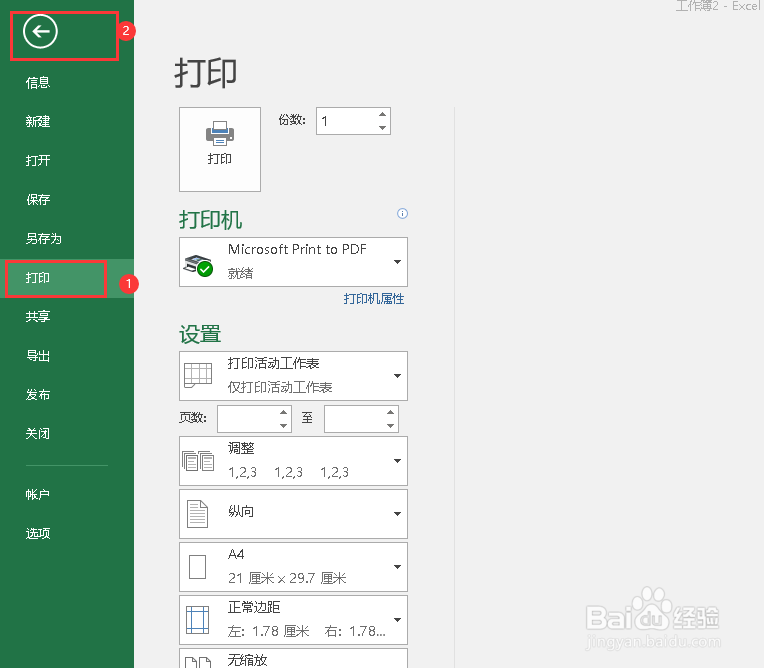Select Open (打开) in sidebar
Screen dimensions: 764x668
[38, 160]
